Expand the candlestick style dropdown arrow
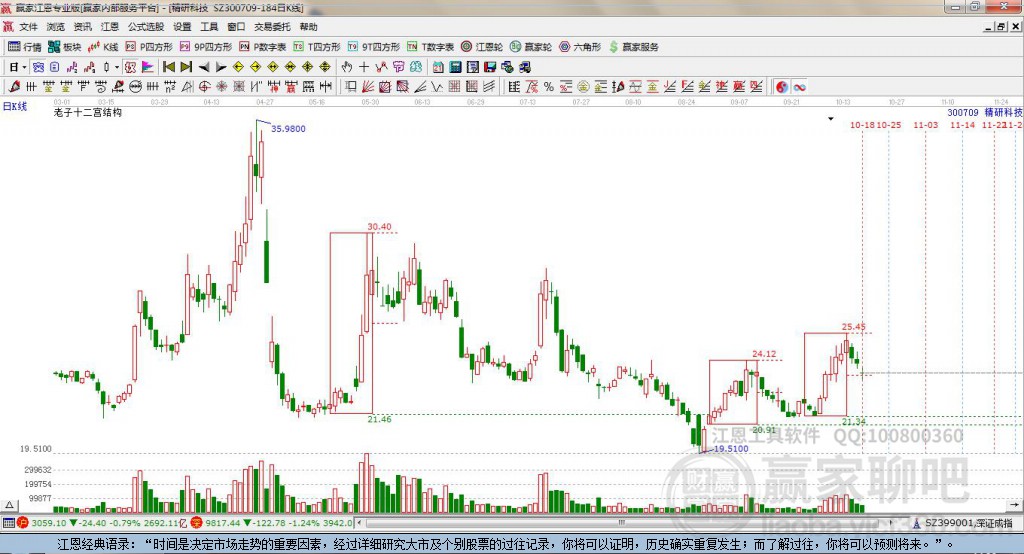The width and height of the screenshot is (1024, 554). [117, 67]
